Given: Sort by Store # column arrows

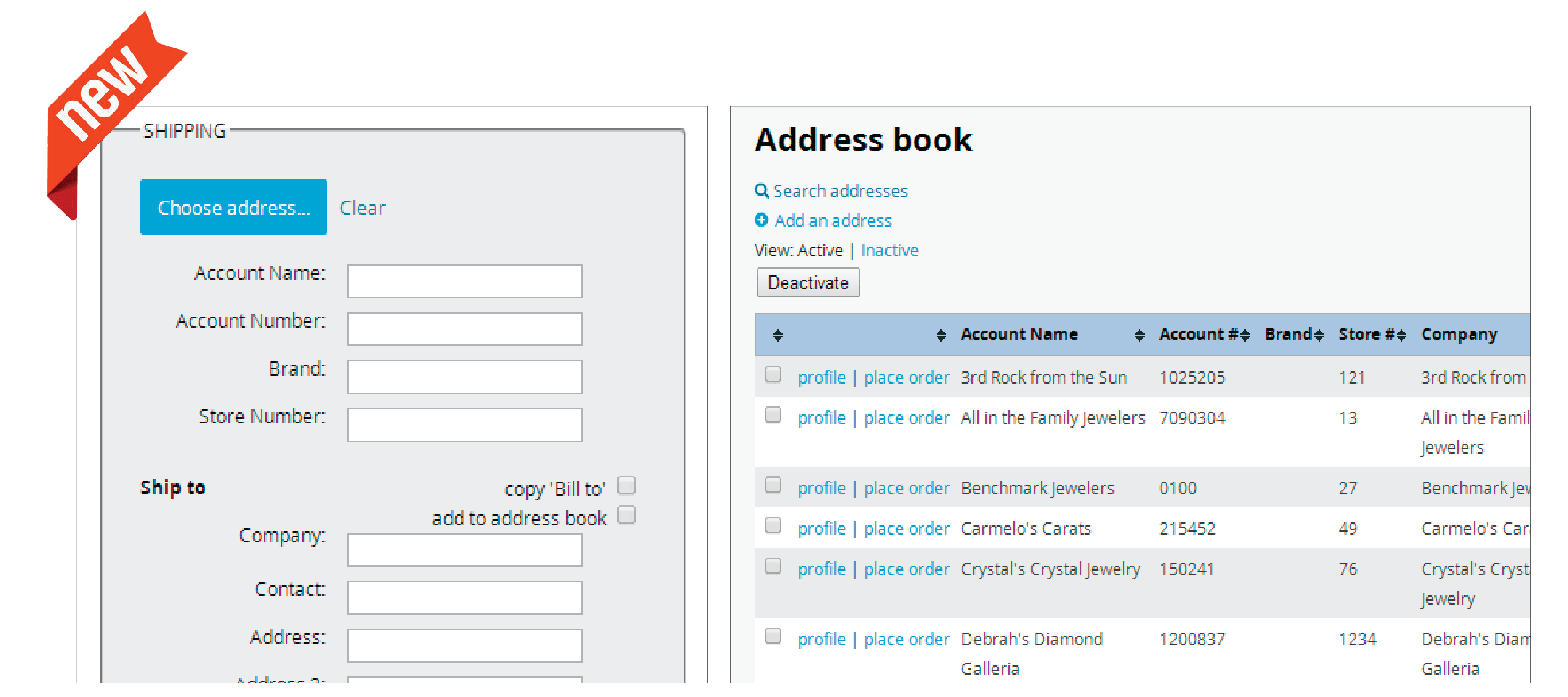Looking at the screenshot, I should pos(1401,336).
